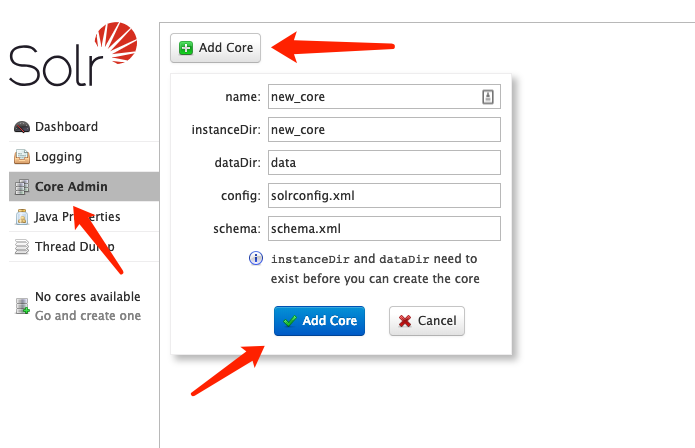Click the blue info icon
Viewport: 695px width, 448px height.
(256, 258)
